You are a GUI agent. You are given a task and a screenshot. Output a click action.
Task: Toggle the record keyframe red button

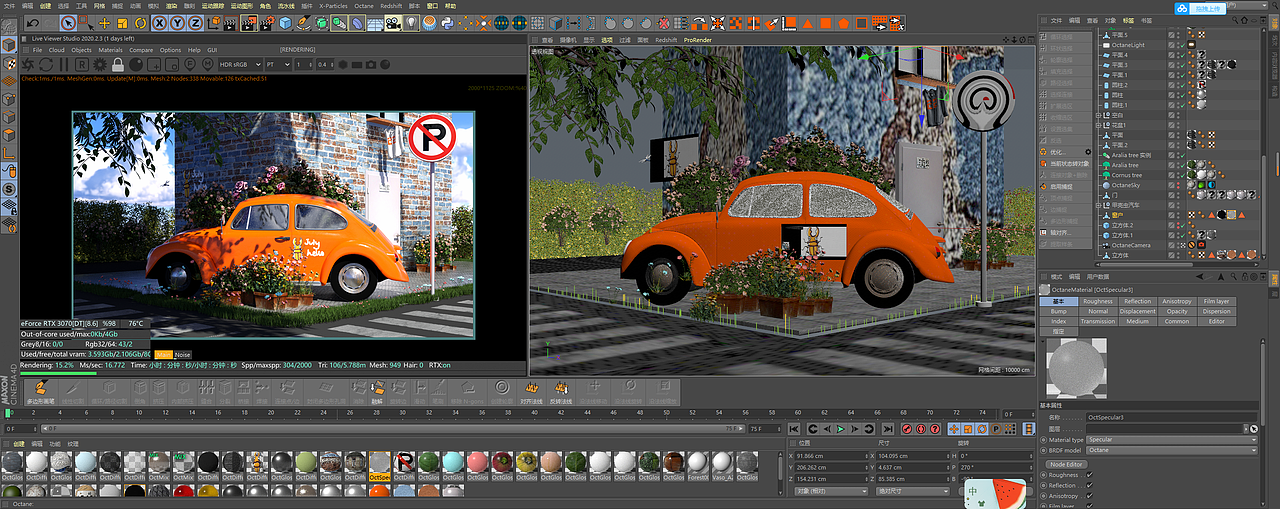[x=907, y=429]
